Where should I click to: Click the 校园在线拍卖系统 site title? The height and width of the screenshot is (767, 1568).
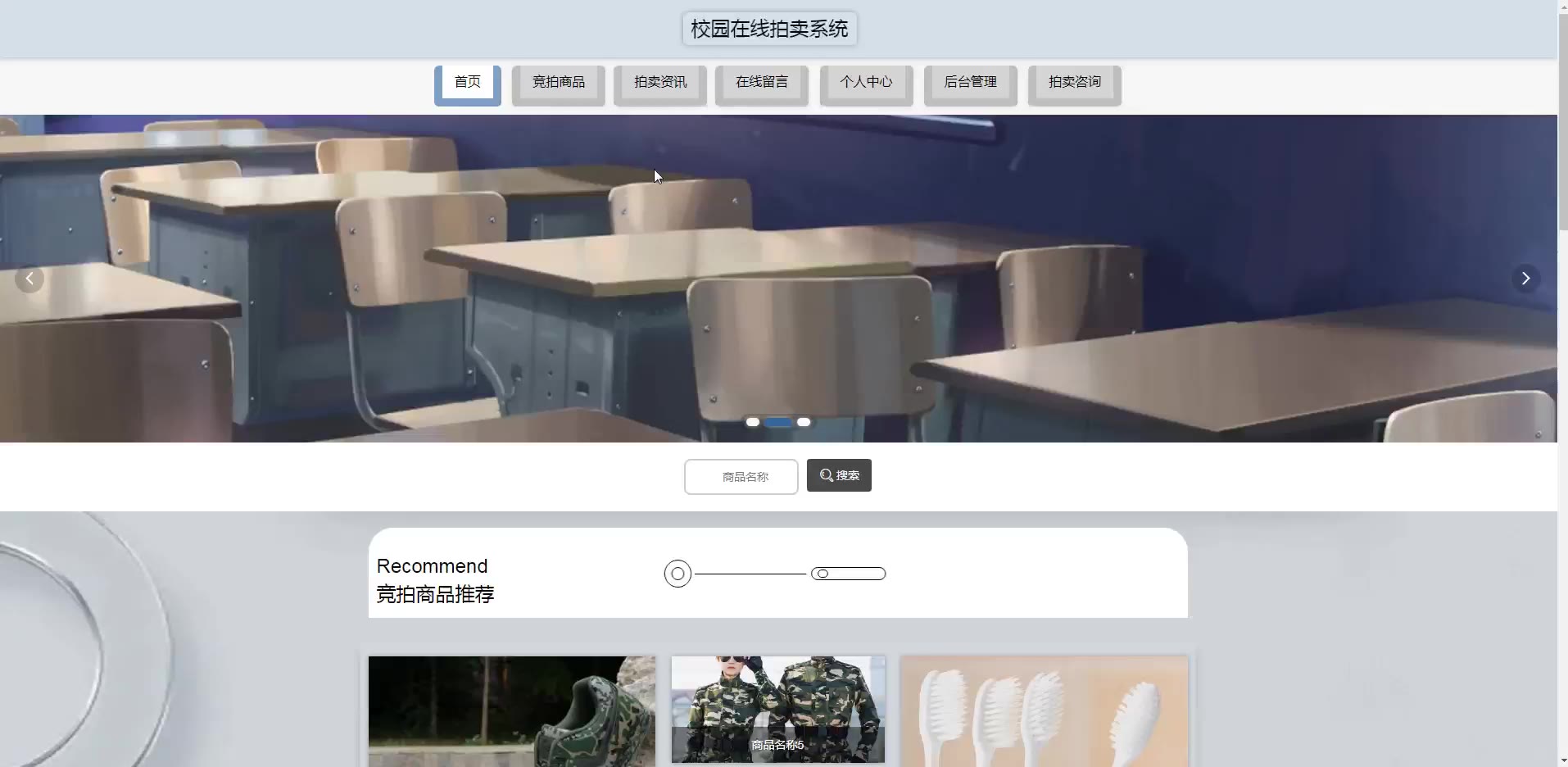(x=769, y=29)
